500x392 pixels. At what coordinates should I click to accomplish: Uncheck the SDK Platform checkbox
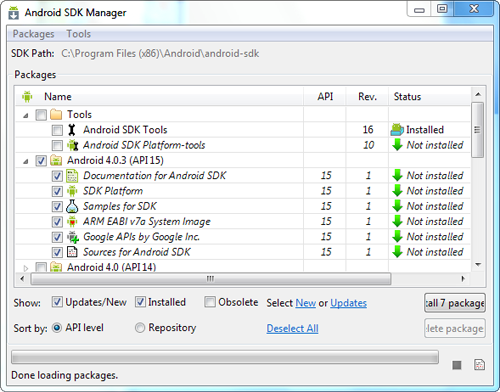point(57,191)
